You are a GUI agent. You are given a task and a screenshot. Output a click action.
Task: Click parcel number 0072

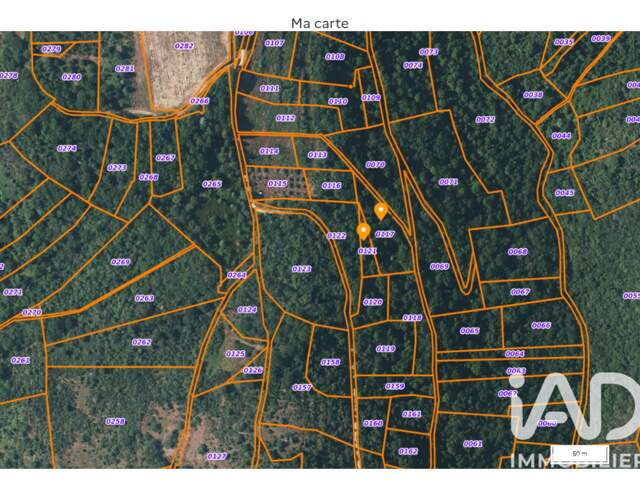click(485, 120)
